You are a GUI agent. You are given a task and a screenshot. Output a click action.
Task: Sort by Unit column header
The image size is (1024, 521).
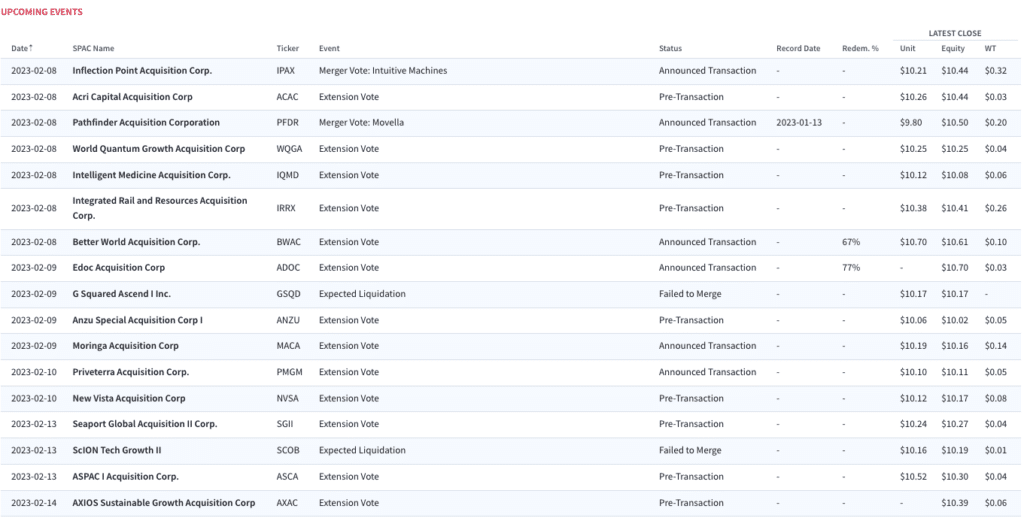(x=908, y=48)
